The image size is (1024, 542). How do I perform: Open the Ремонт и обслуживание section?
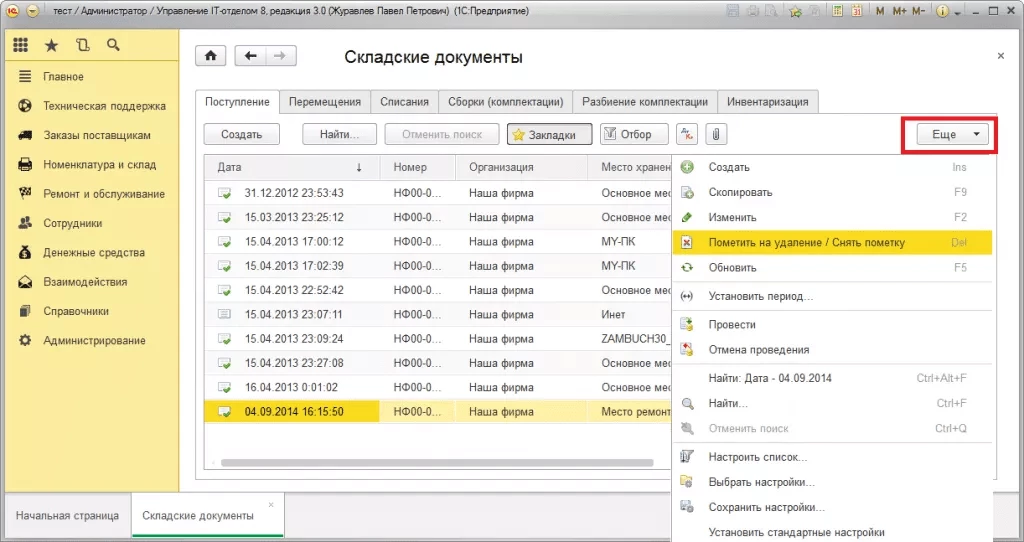tap(104, 194)
